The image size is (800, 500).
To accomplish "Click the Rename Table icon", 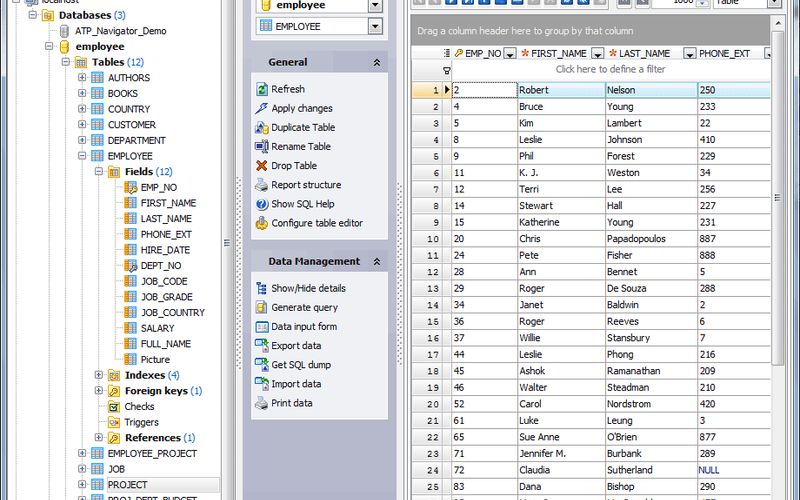I will click(262, 146).
